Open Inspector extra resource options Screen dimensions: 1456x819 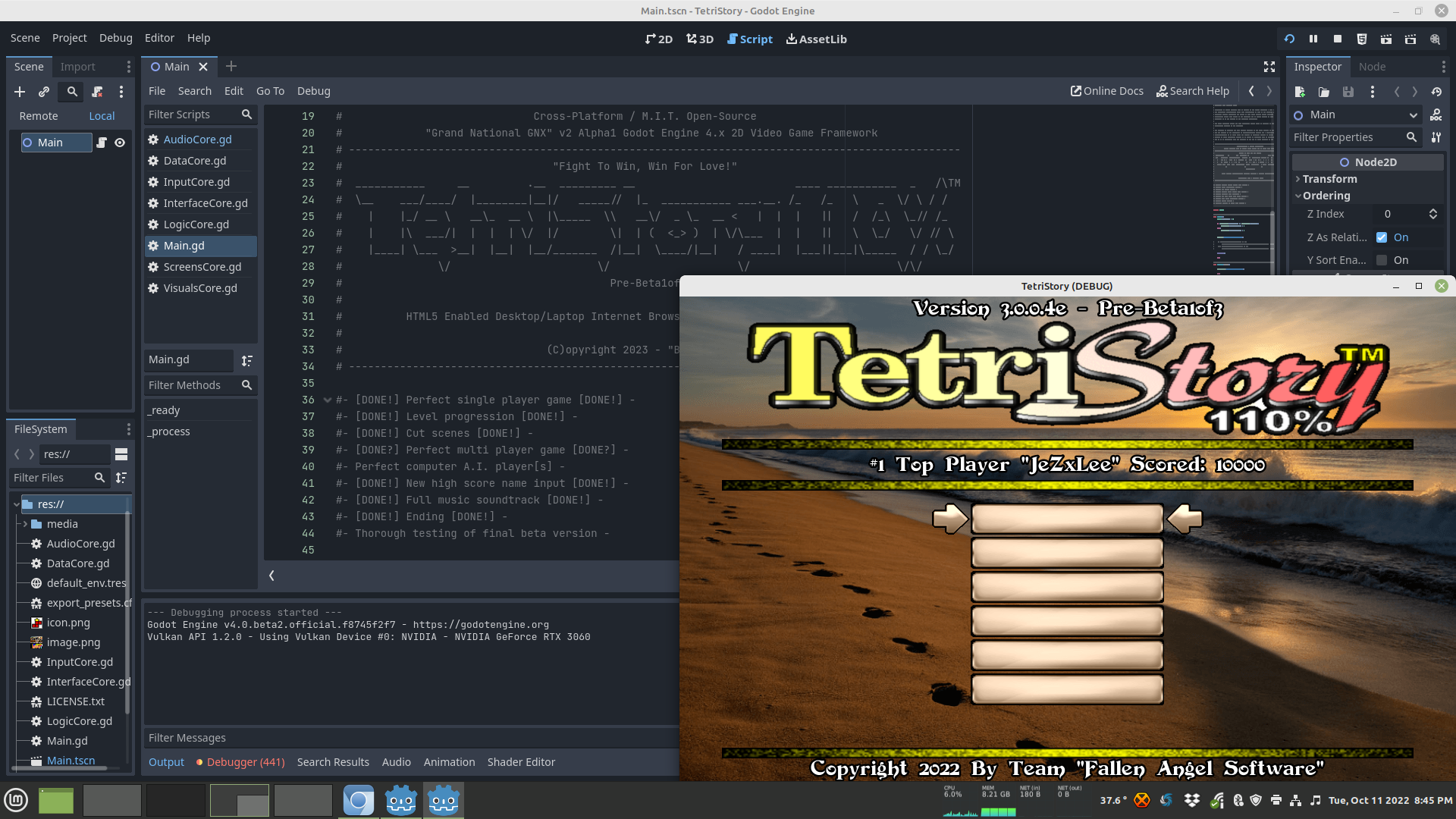(1373, 92)
